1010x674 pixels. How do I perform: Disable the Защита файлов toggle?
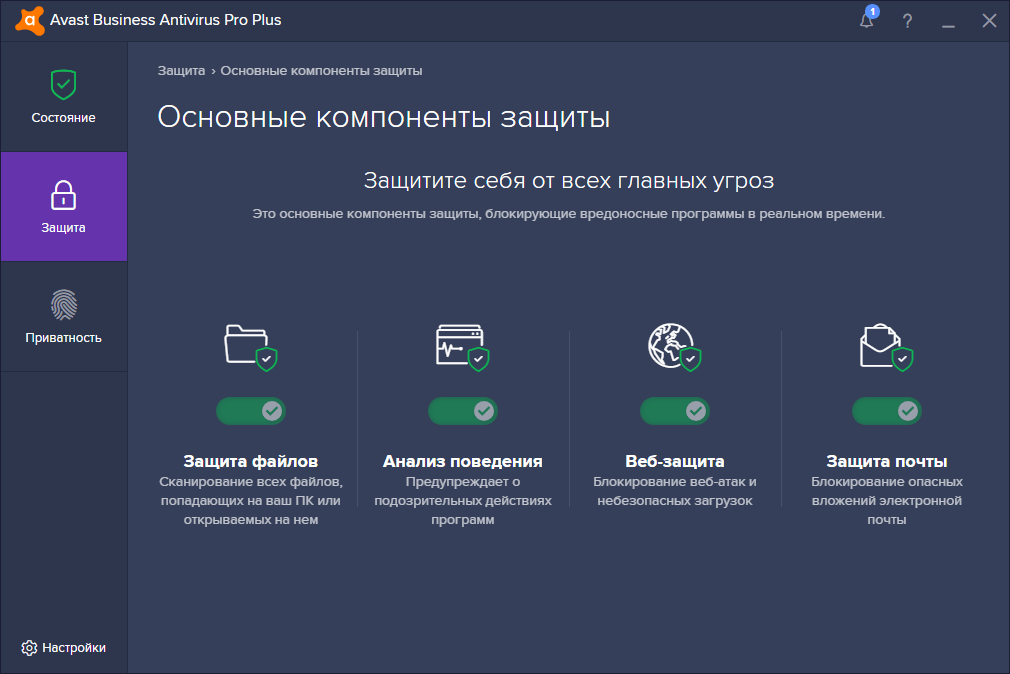(x=250, y=411)
